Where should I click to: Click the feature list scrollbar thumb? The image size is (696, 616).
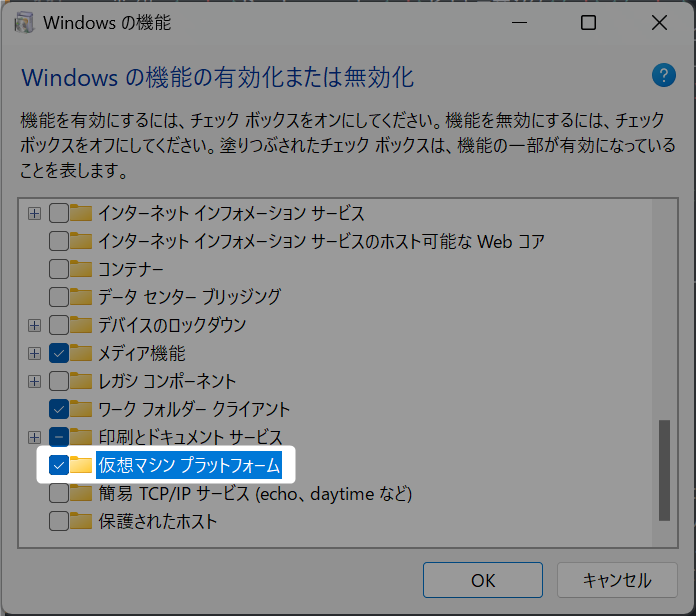[664, 470]
